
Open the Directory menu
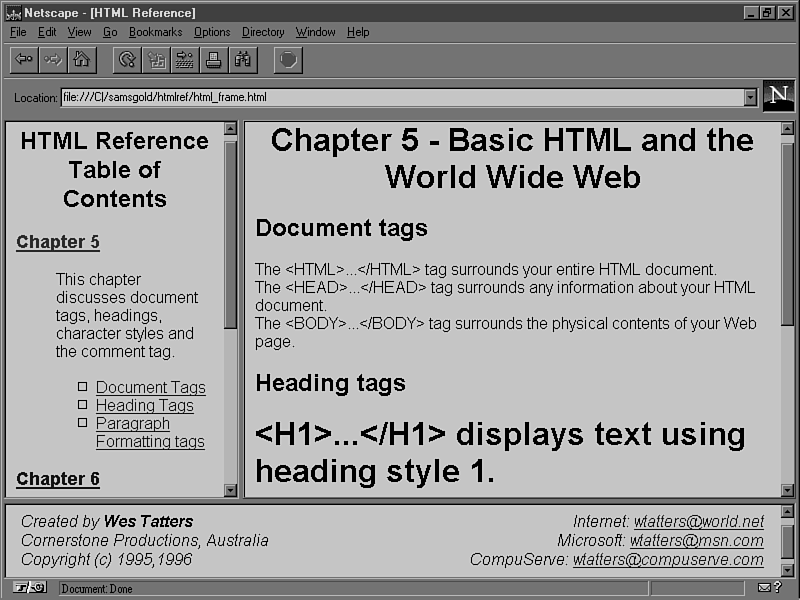pyautogui.click(x=263, y=32)
